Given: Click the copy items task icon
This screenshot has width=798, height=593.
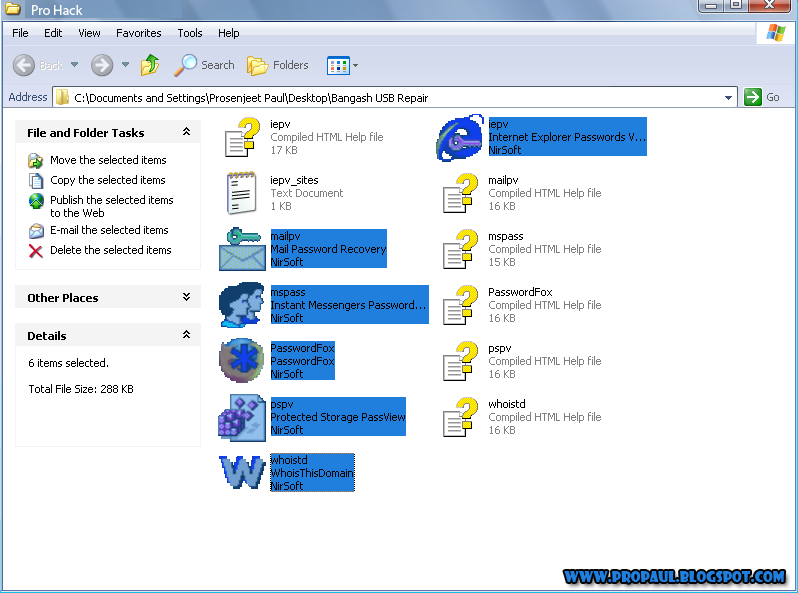Looking at the screenshot, I should pos(36,181).
